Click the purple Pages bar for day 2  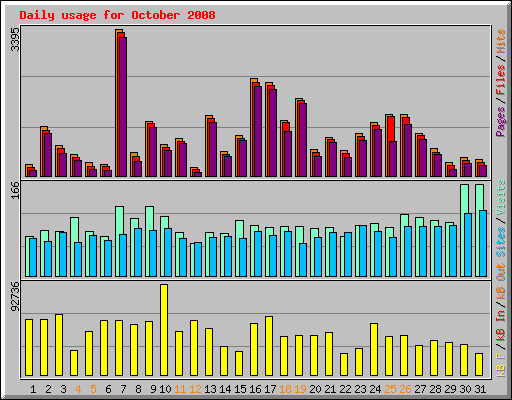[48, 155]
